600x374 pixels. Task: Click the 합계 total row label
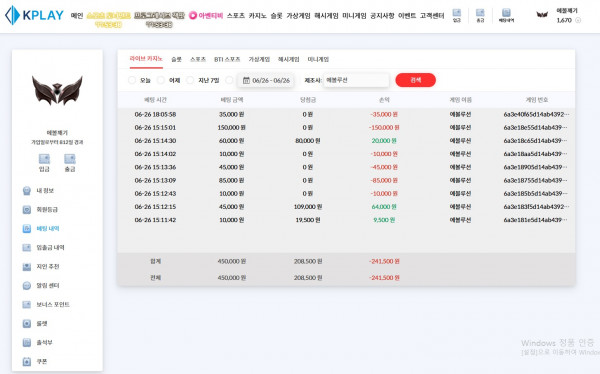[x=155, y=261]
